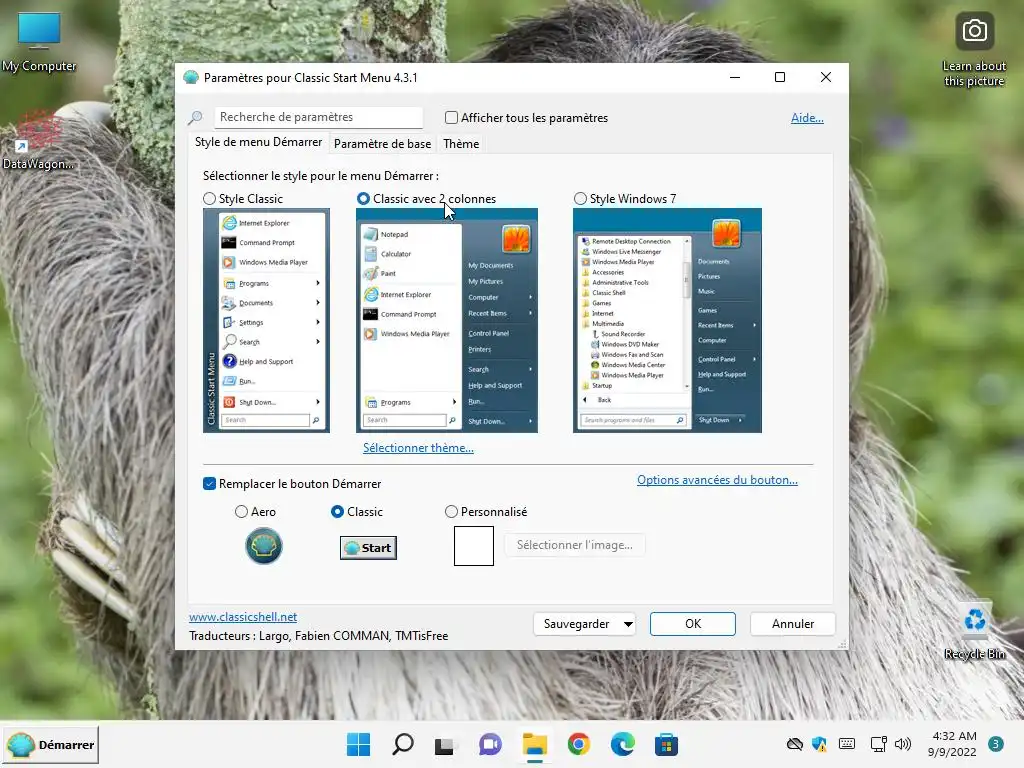Select the Style Classic radio button
Image resolution: width=1024 pixels, height=768 pixels.
click(x=210, y=199)
